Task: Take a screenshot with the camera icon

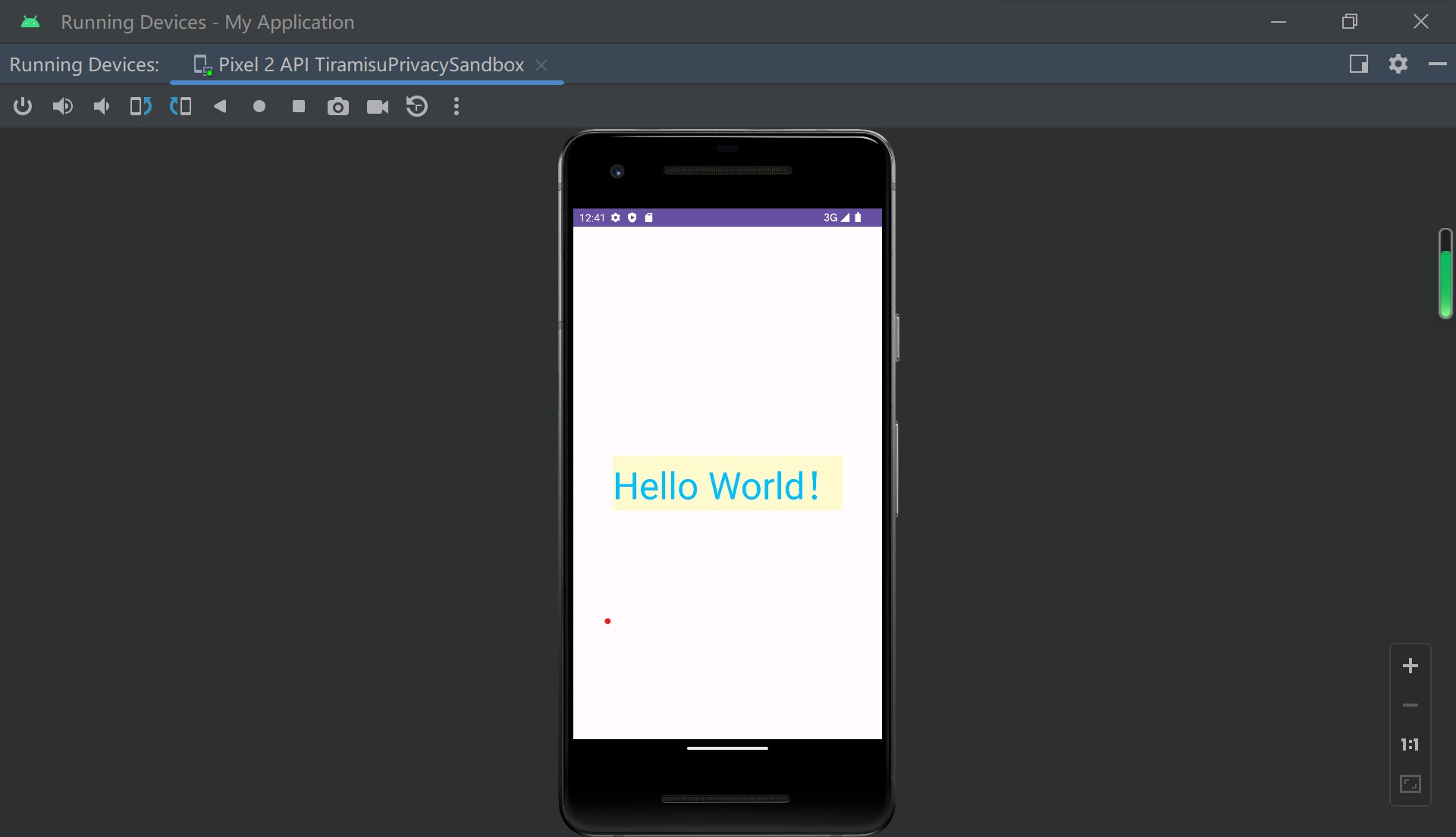Action: 338,107
